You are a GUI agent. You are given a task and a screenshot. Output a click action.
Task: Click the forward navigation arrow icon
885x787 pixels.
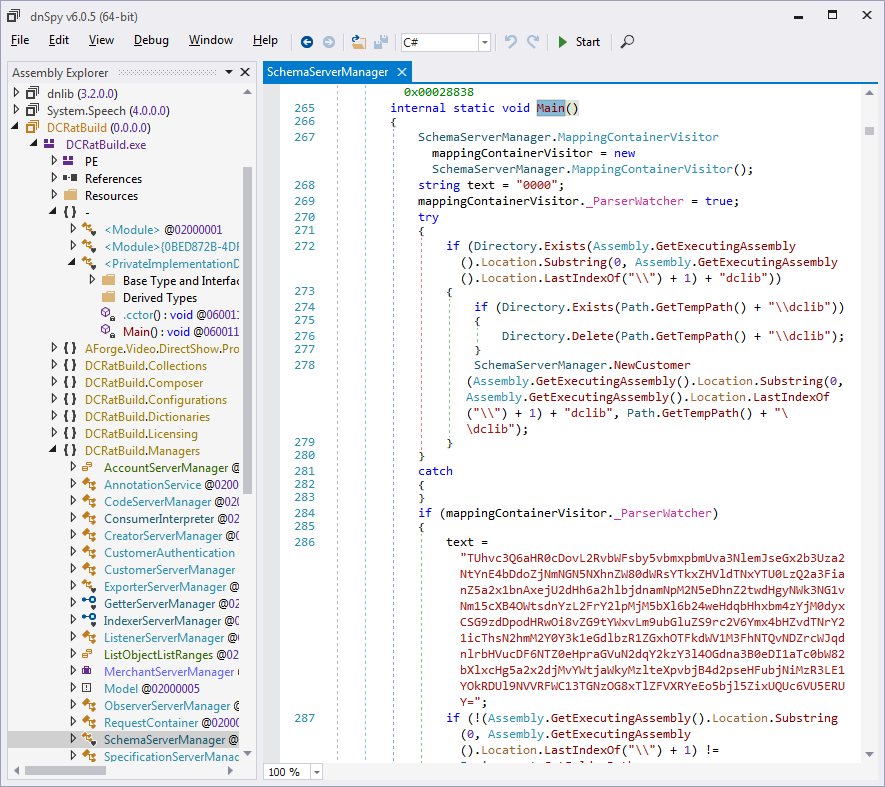(x=331, y=42)
